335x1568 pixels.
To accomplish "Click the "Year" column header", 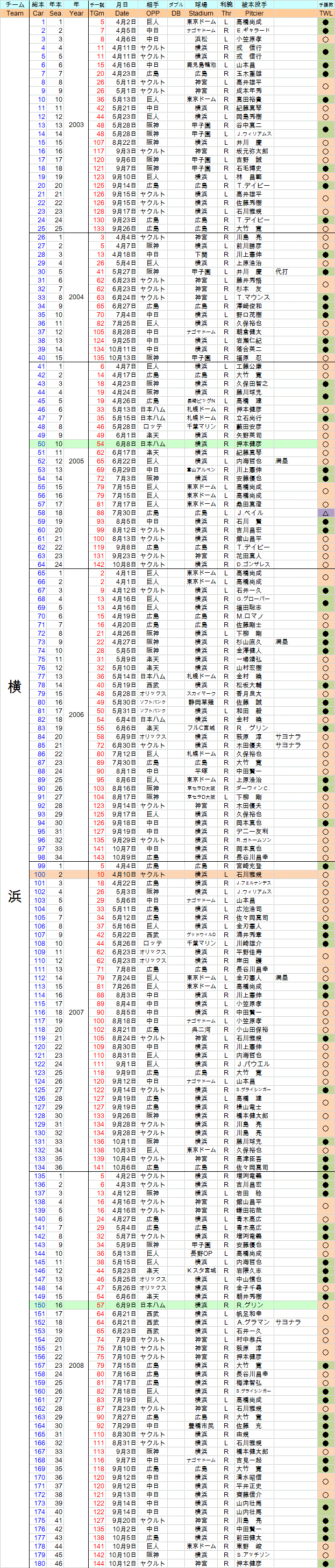I will pyautogui.click(x=76, y=13).
